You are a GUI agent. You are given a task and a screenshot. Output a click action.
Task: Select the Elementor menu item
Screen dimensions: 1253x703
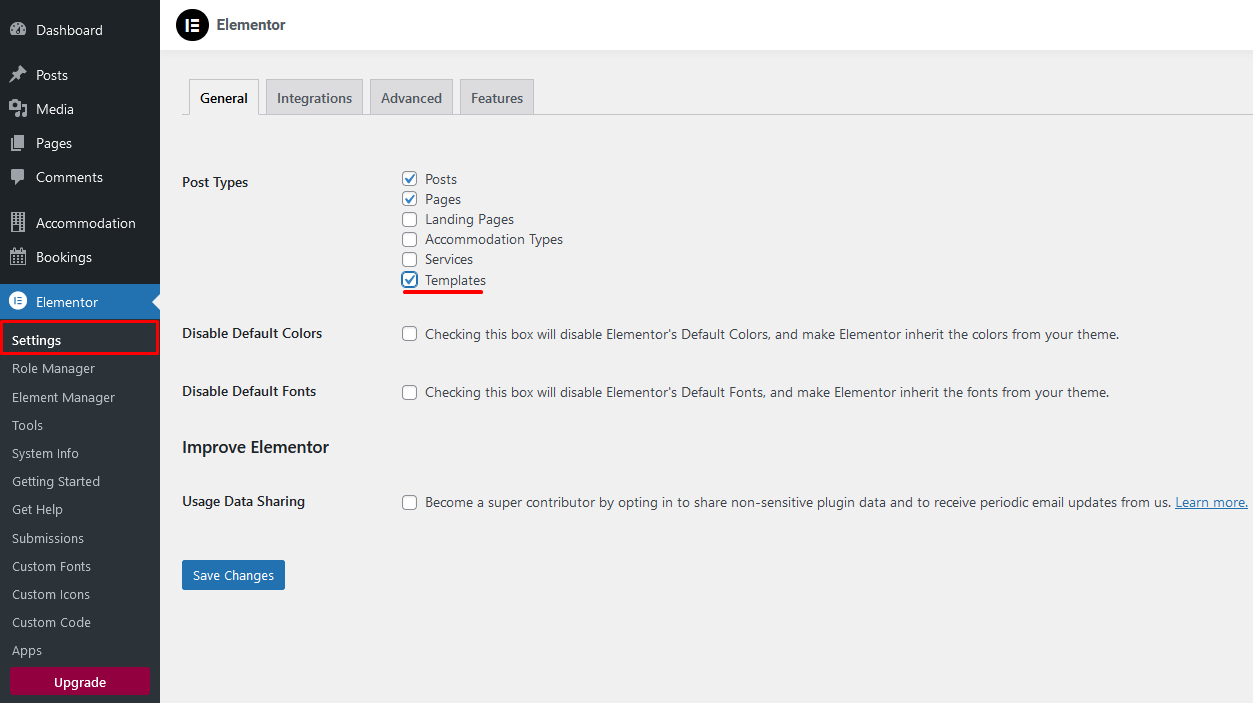[x=80, y=302]
